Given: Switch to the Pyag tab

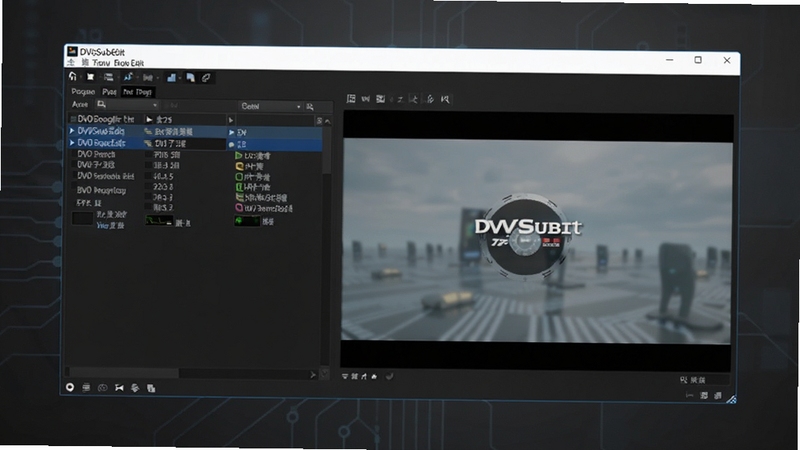Looking at the screenshot, I should click(109, 92).
